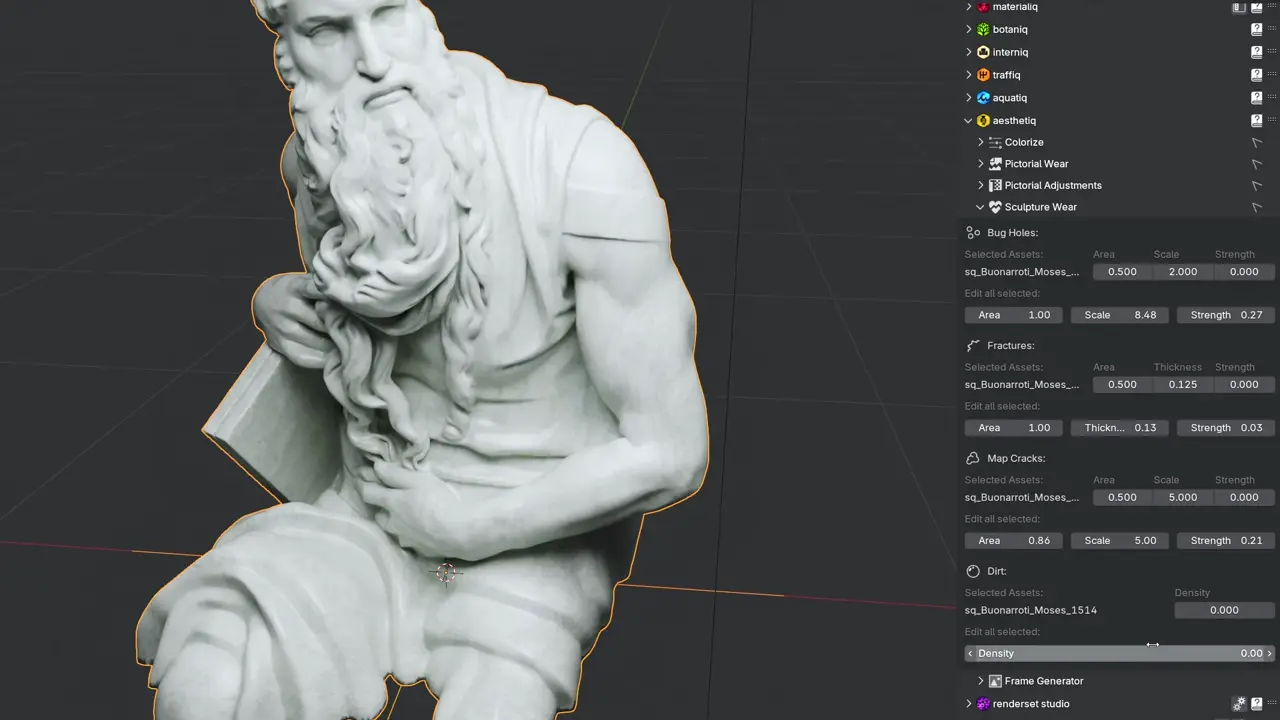Increase Dirt Density with right arrow
This screenshot has width=1280, height=720.
coord(1270,654)
